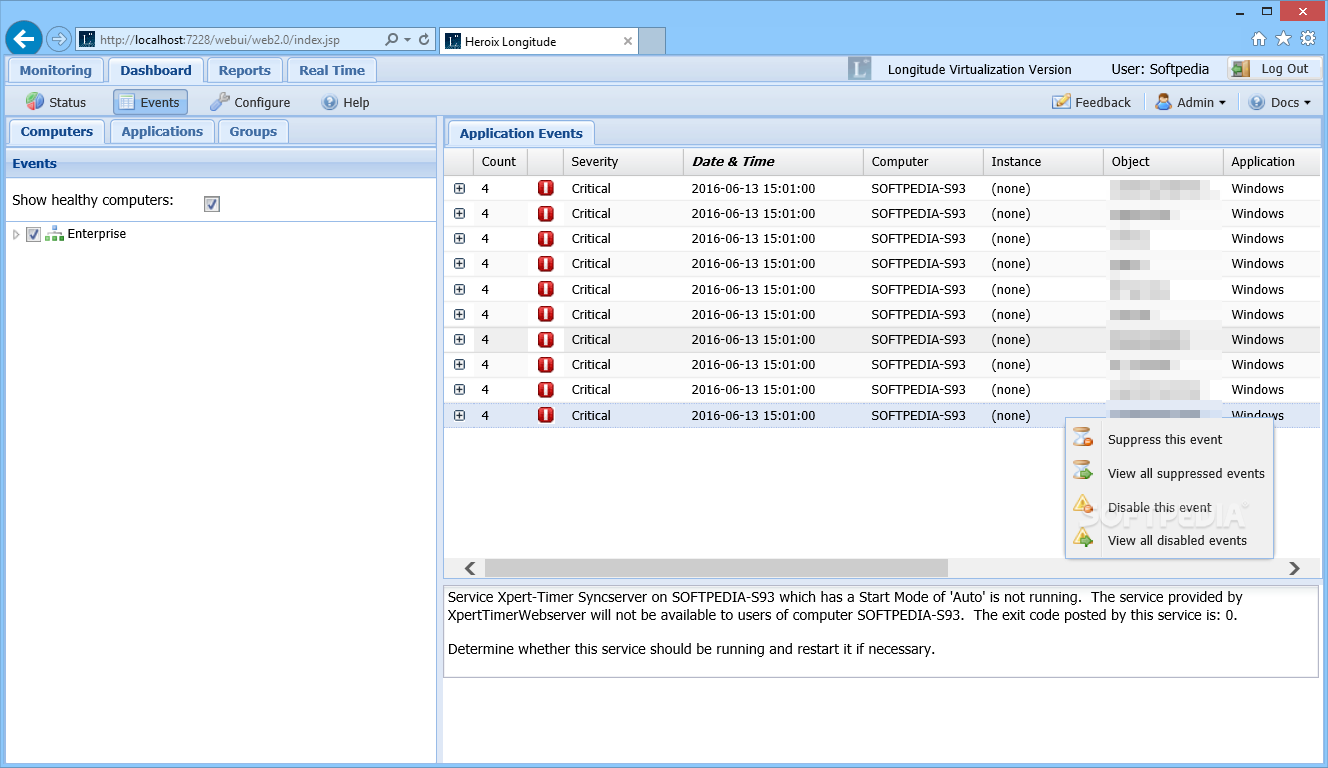This screenshot has width=1328, height=768.
Task: Click the Events table icon
Action: [127, 102]
